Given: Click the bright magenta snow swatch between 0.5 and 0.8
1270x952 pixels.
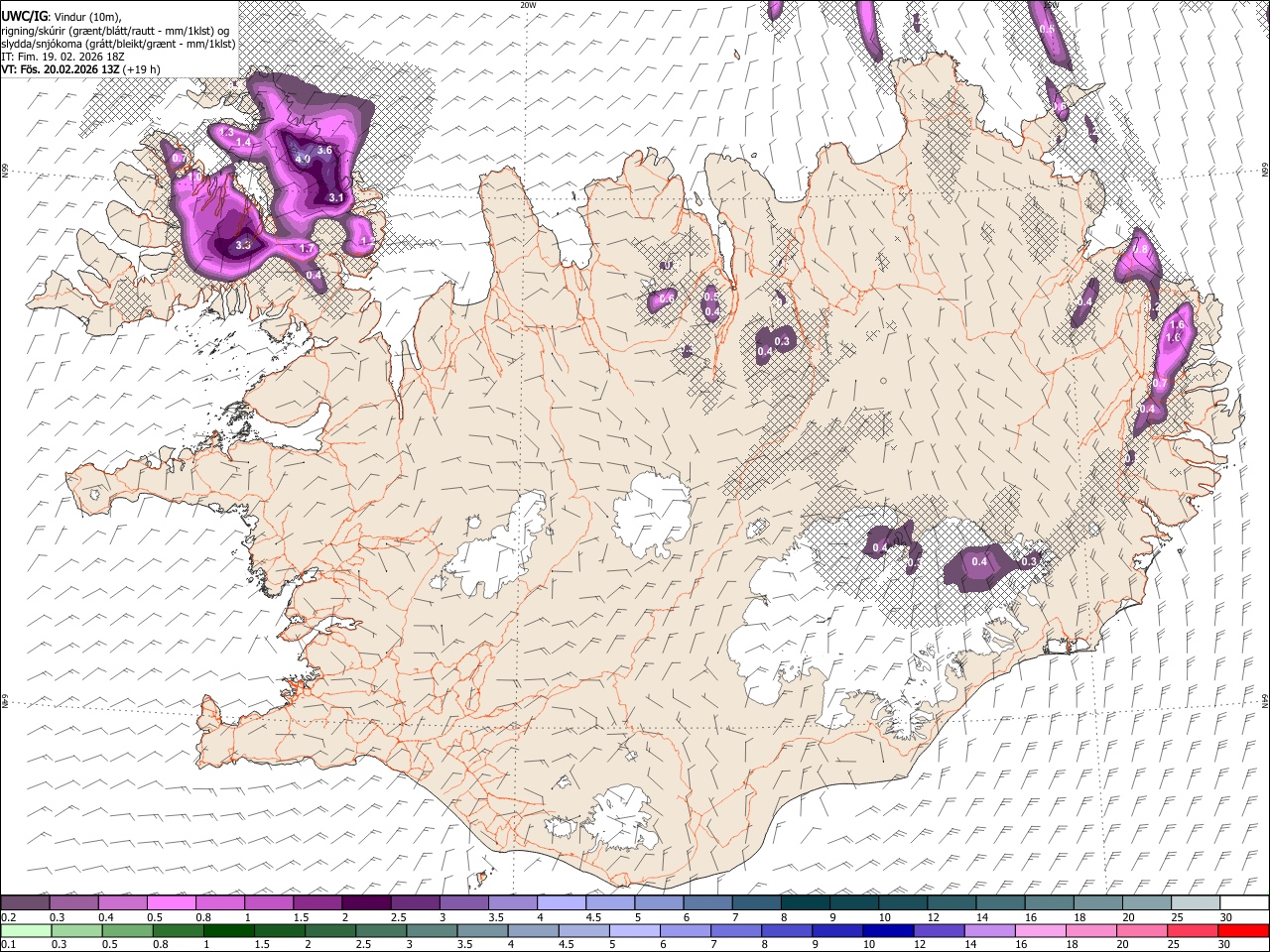Looking at the screenshot, I should (x=172, y=902).
